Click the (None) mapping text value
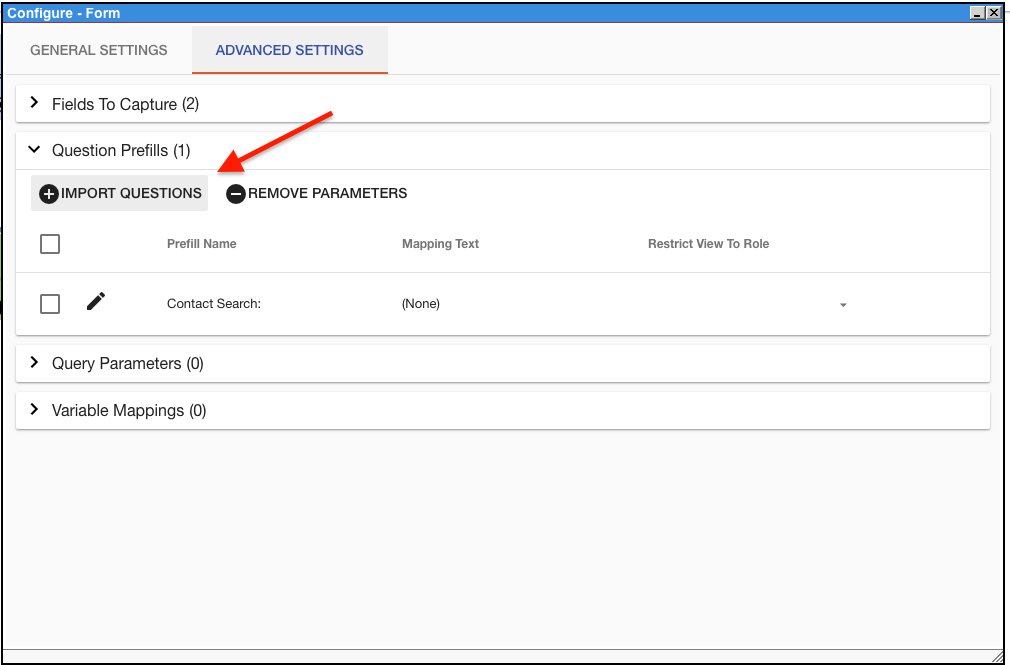Screen dimensions: 1010x665 tap(420, 303)
